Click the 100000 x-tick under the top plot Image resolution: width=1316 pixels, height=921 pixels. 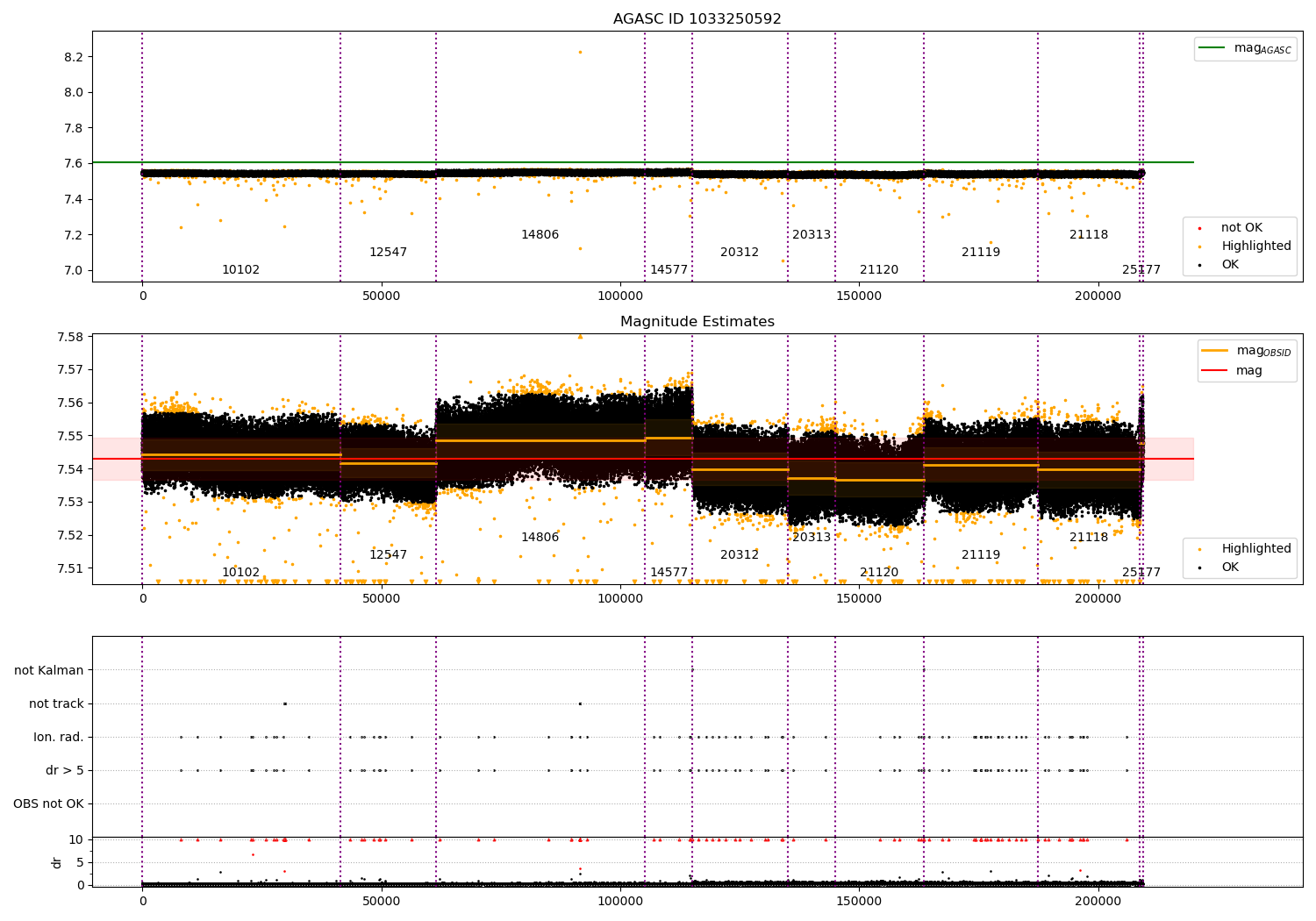point(620,296)
